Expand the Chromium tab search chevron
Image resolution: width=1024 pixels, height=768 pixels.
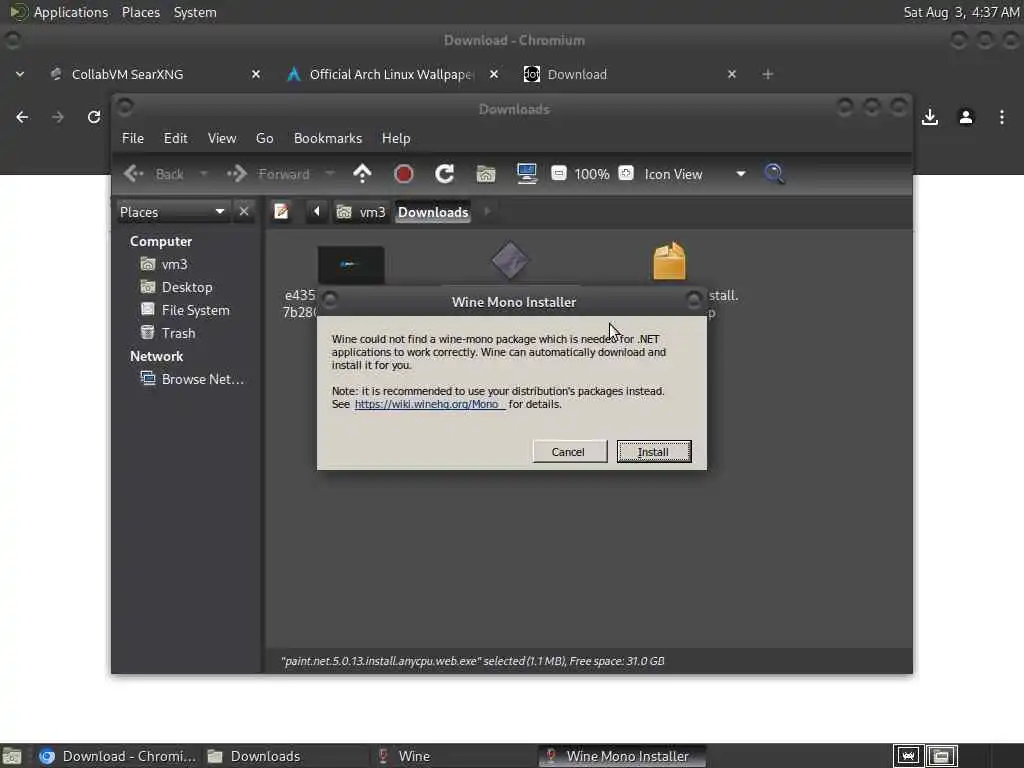[x=20, y=74]
